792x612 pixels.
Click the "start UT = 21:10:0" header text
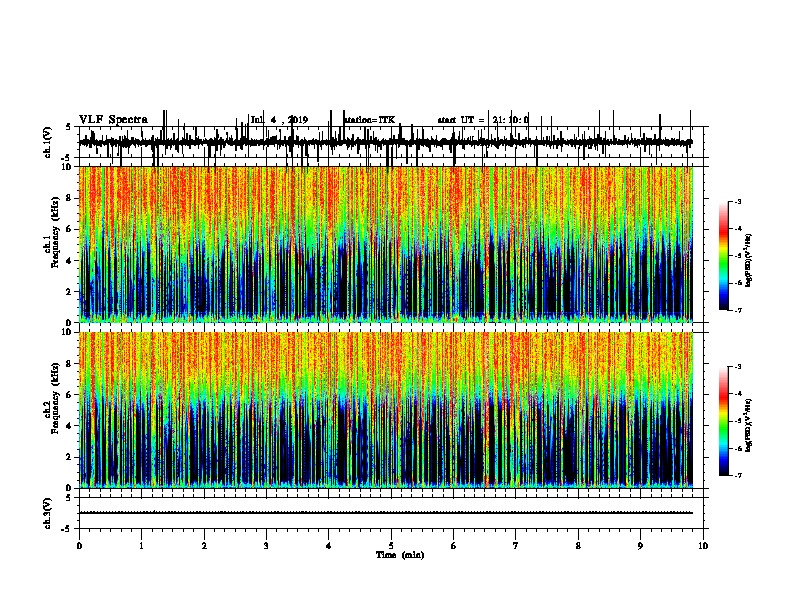coord(483,120)
